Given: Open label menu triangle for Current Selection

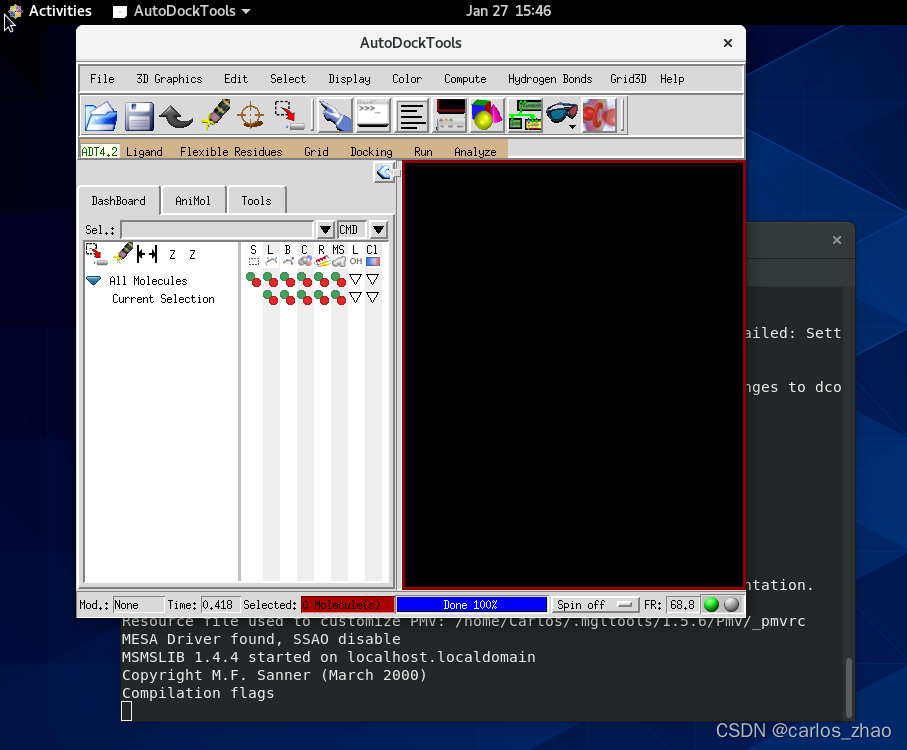Looking at the screenshot, I should pos(355,298).
